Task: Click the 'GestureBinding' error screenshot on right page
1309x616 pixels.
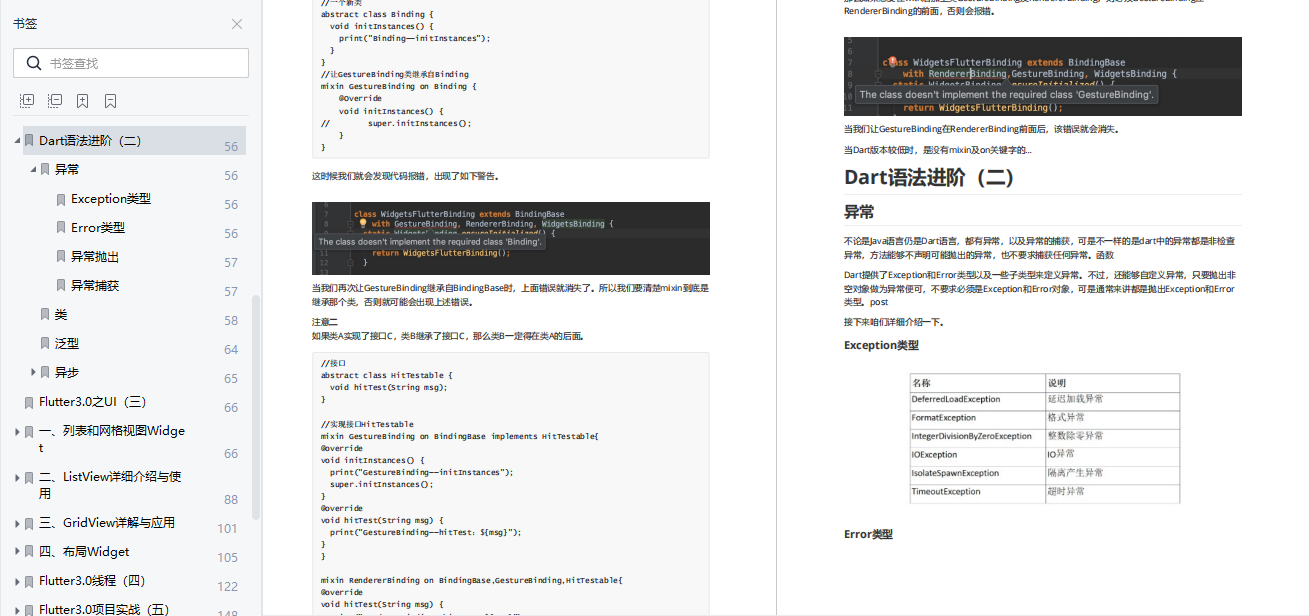Action: [1043, 76]
